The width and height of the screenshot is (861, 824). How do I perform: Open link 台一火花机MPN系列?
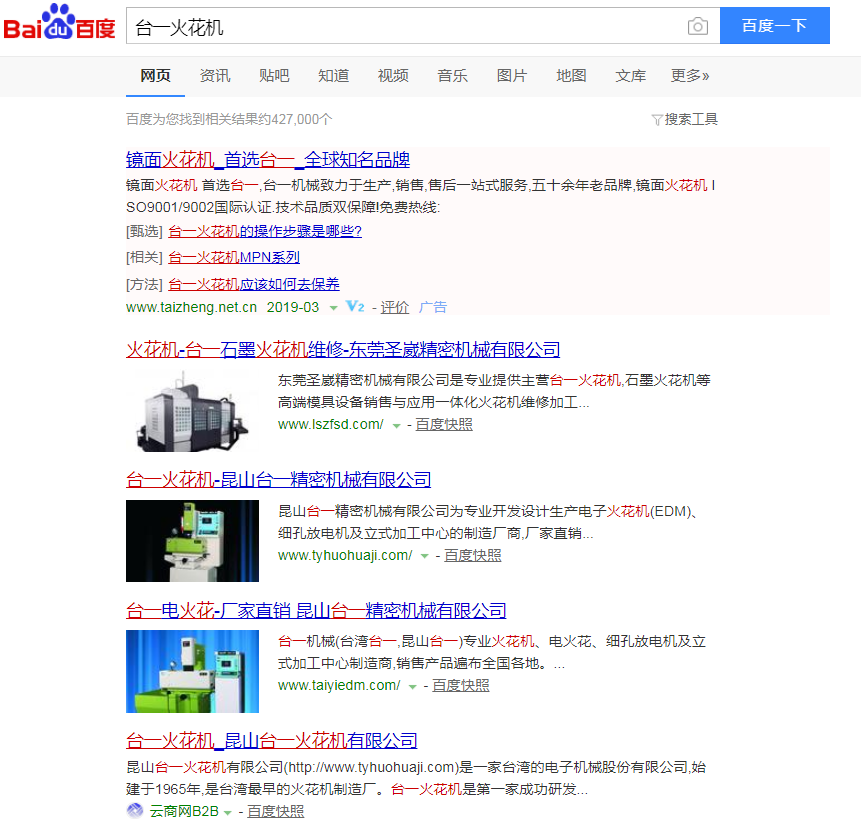[234, 257]
